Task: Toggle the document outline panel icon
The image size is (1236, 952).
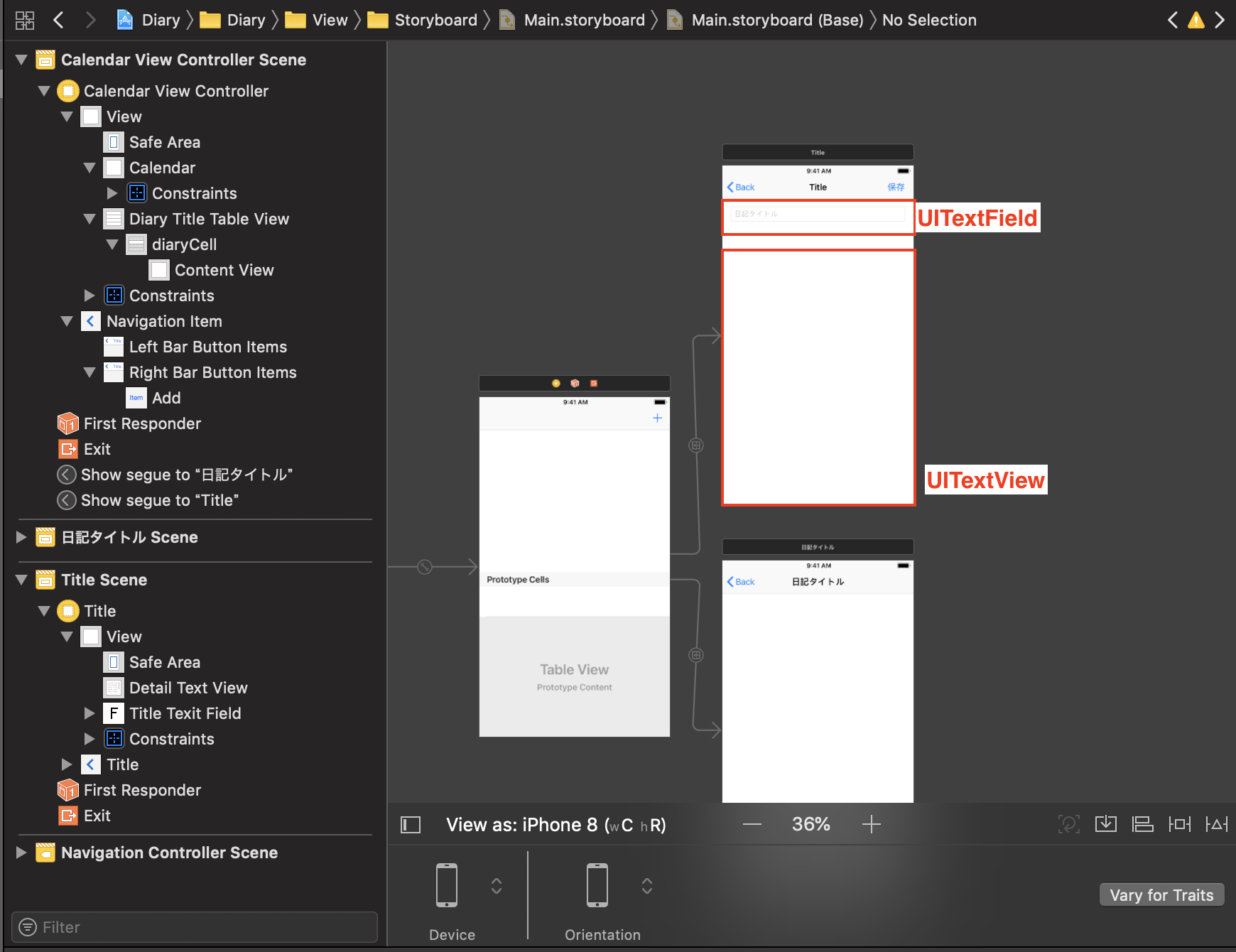Action: point(411,825)
